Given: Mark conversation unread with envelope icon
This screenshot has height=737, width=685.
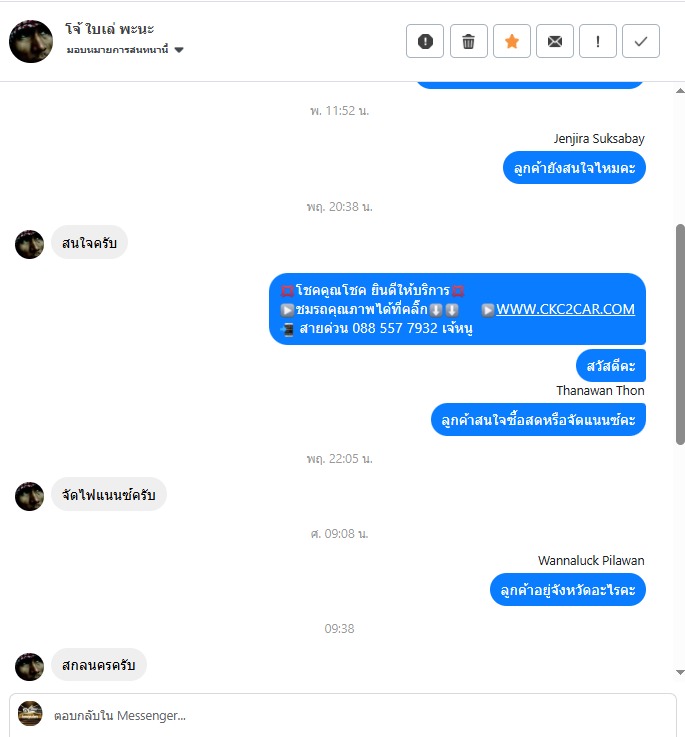Looking at the screenshot, I should coord(555,41).
